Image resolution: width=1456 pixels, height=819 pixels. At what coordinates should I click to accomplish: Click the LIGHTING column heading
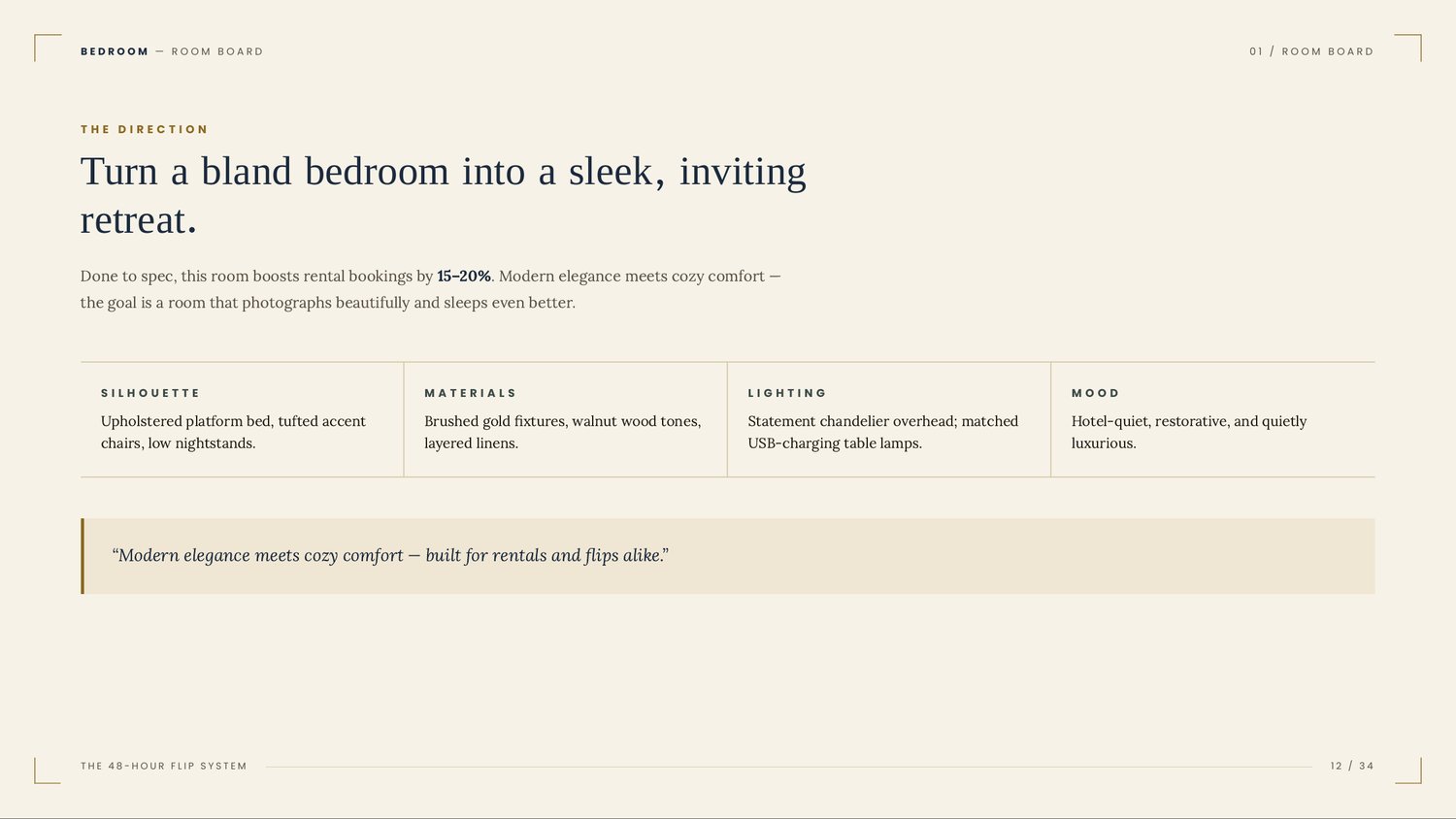click(787, 393)
